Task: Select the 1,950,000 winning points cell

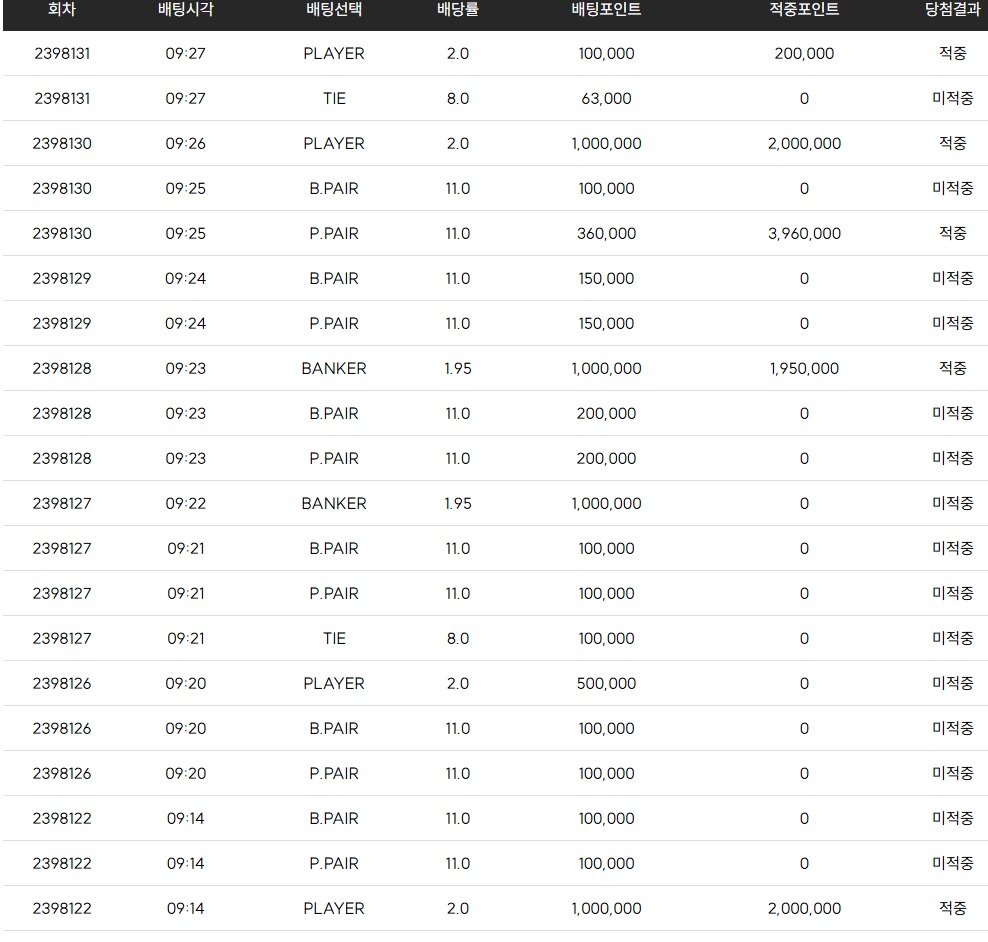Action: pyautogui.click(x=804, y=369)
